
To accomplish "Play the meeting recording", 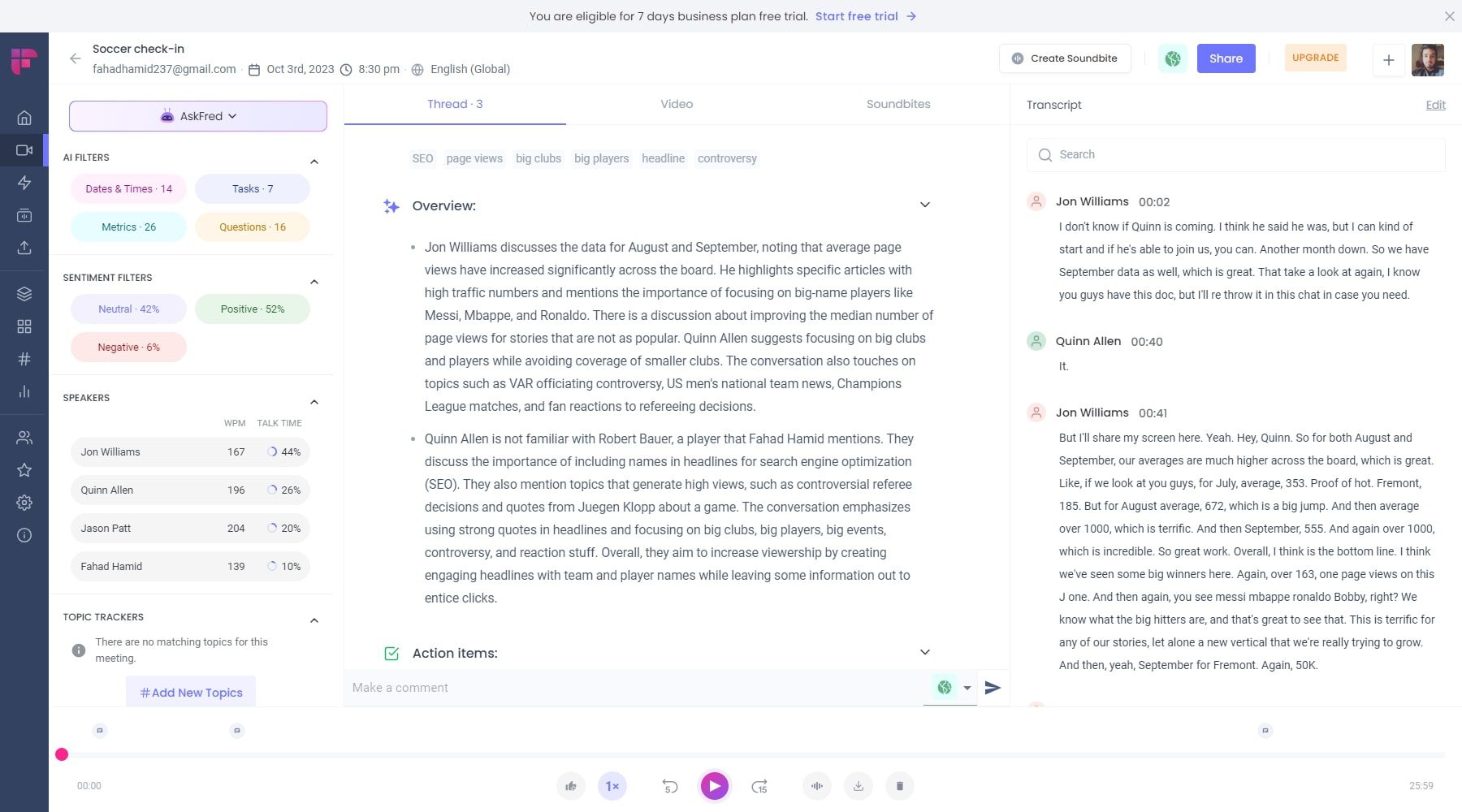I will [714, 786].
